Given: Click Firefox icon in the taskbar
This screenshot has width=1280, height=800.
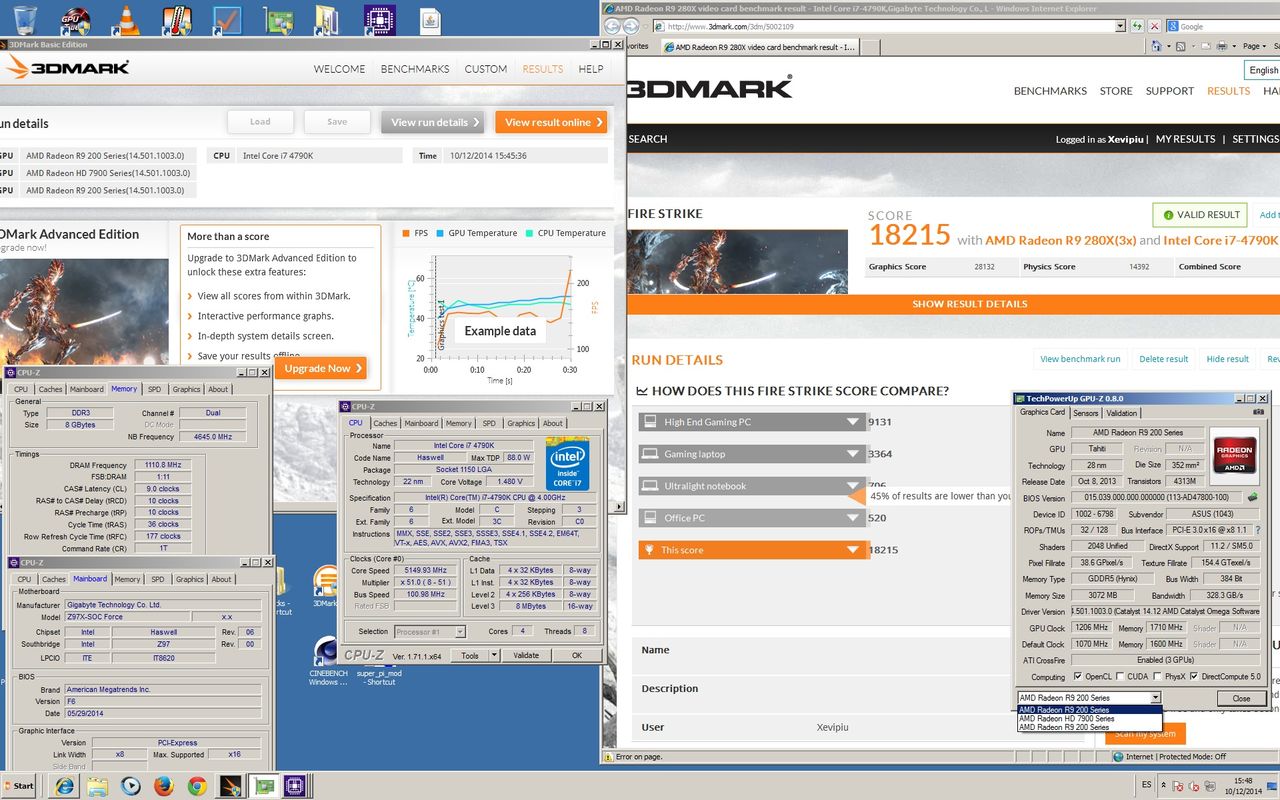Looking at the screenshot, I should [163, 786].
